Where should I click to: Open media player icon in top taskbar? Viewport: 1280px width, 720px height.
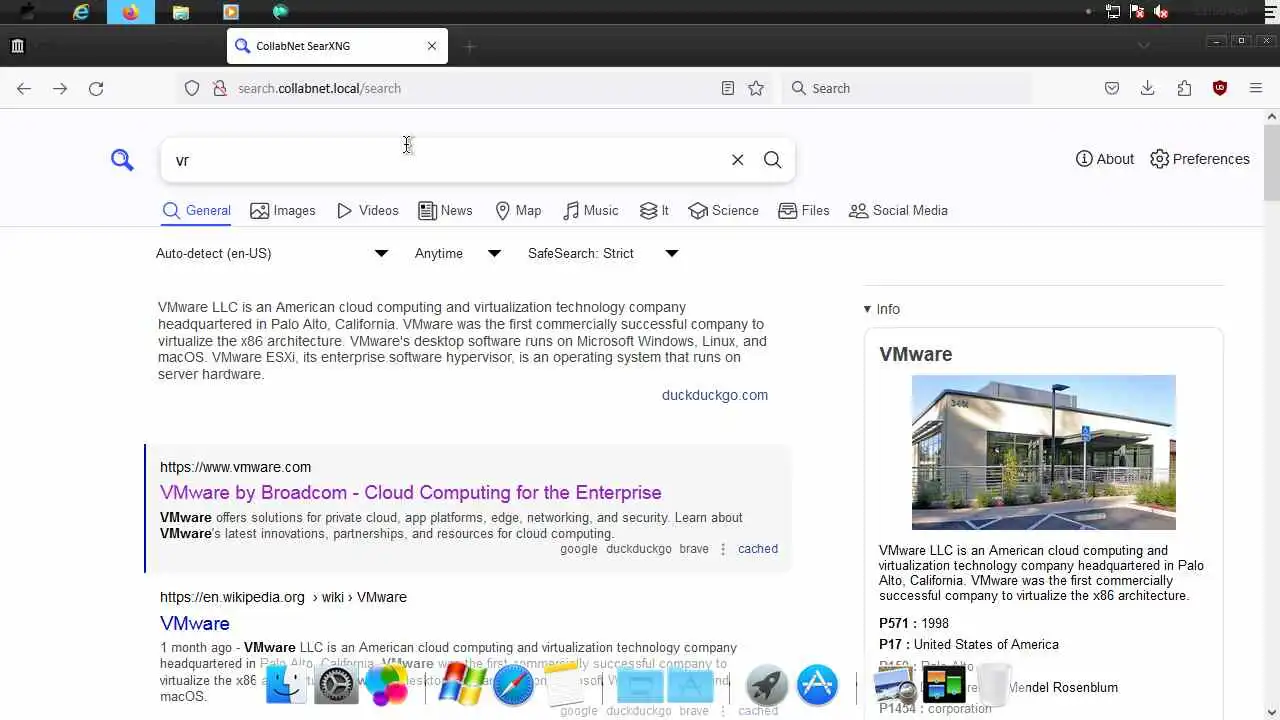tap(231, 12)
